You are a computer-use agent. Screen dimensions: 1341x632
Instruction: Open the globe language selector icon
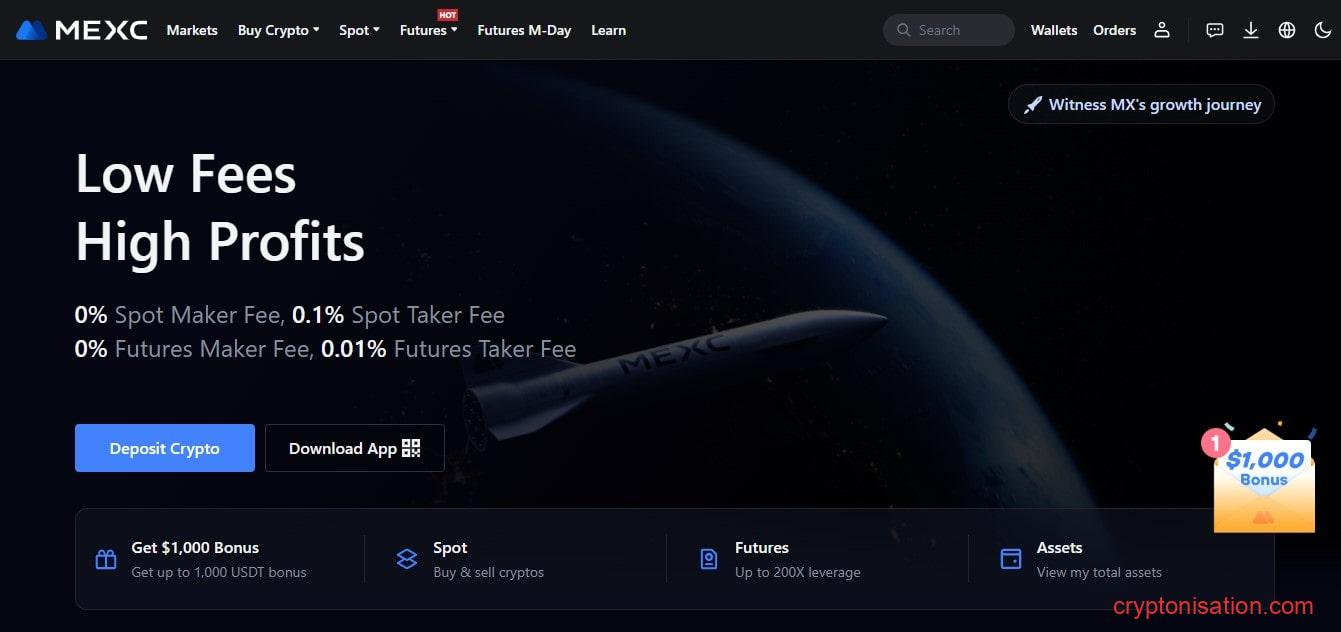1287,30
